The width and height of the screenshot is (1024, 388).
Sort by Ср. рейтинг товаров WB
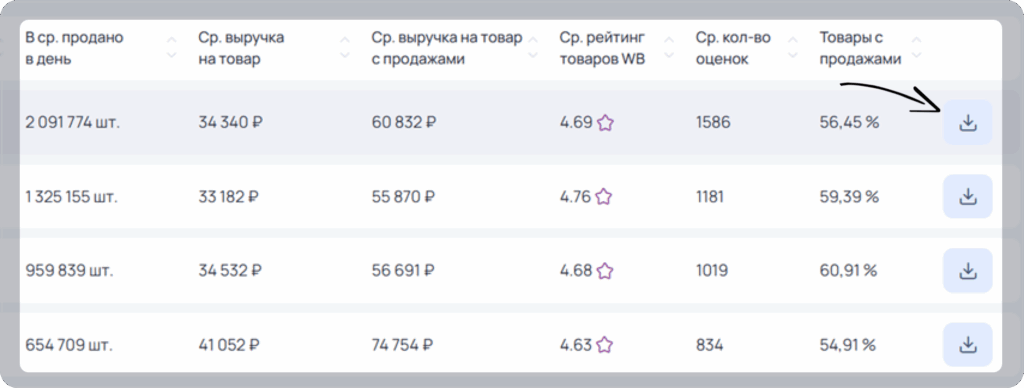coord(669,48)
